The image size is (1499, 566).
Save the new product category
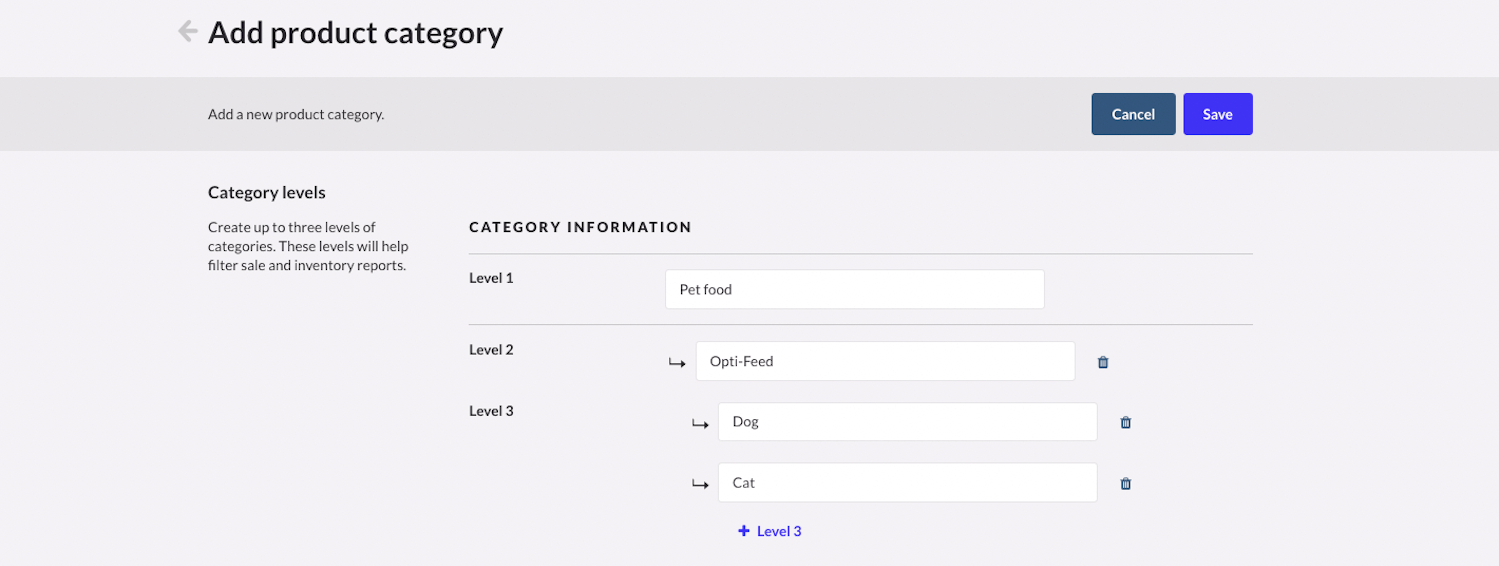pyautogui.click(x=1217, y=114)
